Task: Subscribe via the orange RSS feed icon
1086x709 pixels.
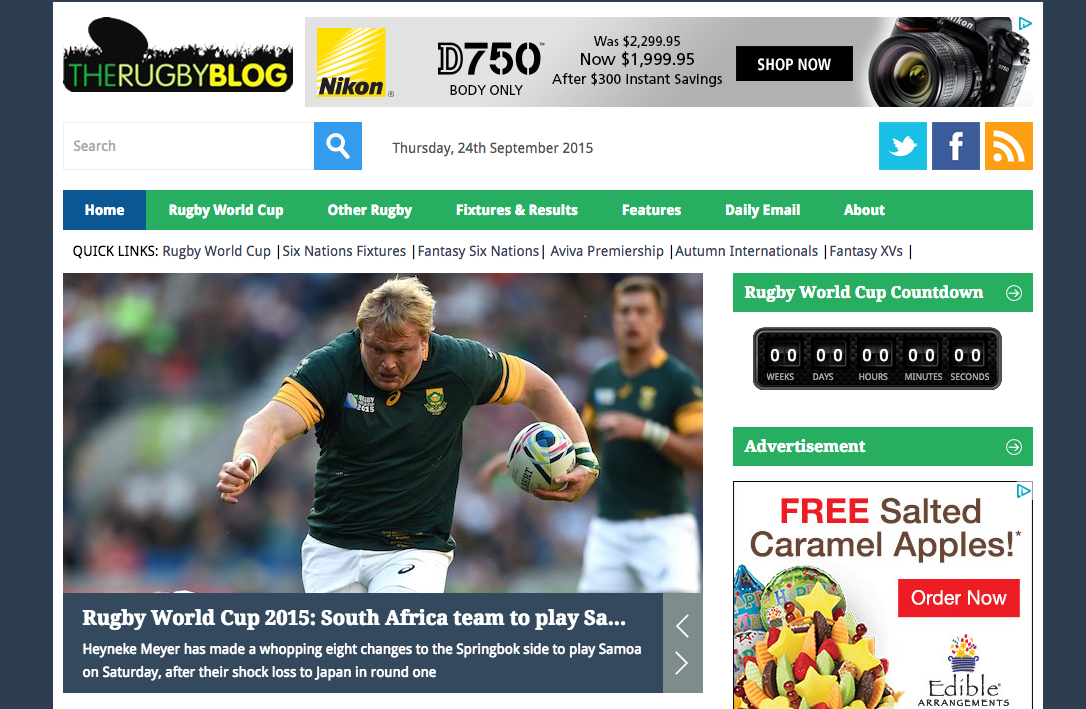Action: coord(1008,146)
